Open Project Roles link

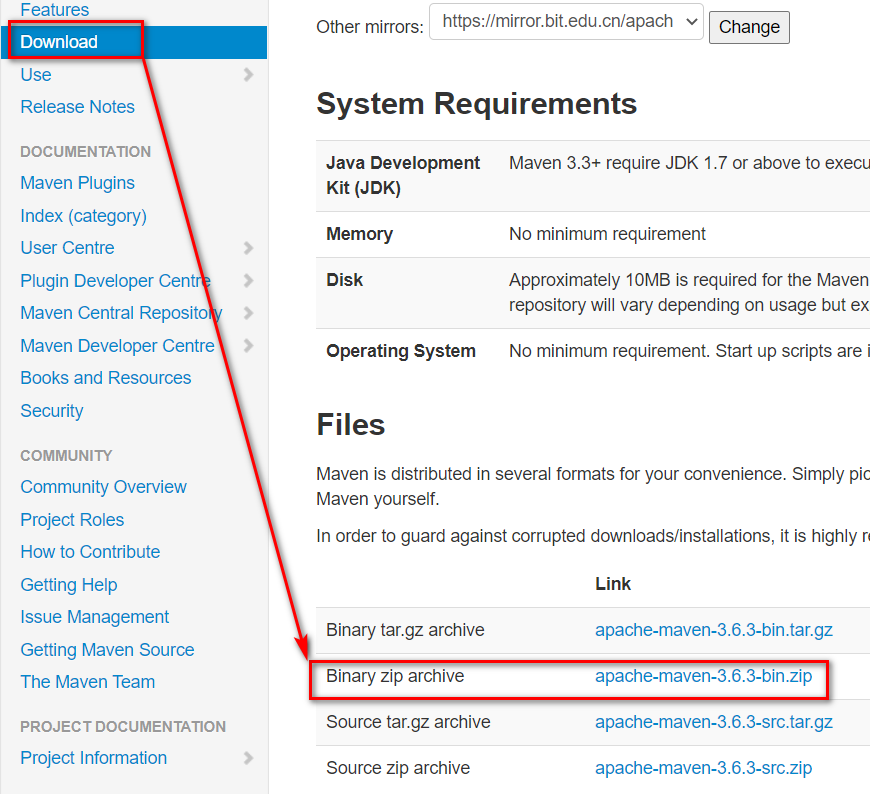pyautogui.click(x=72, y=519)
